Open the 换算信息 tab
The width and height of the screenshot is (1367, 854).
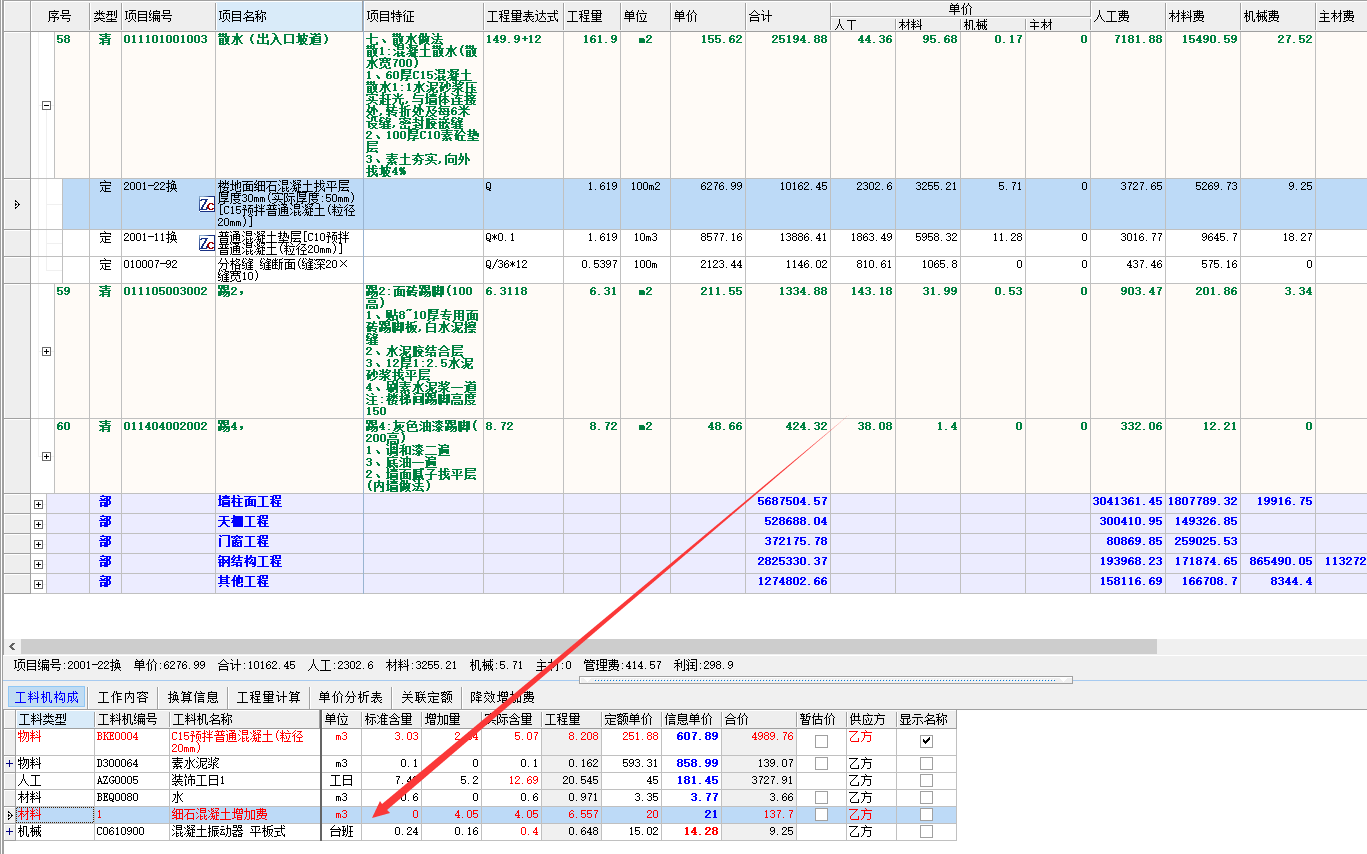pos(193,697)
